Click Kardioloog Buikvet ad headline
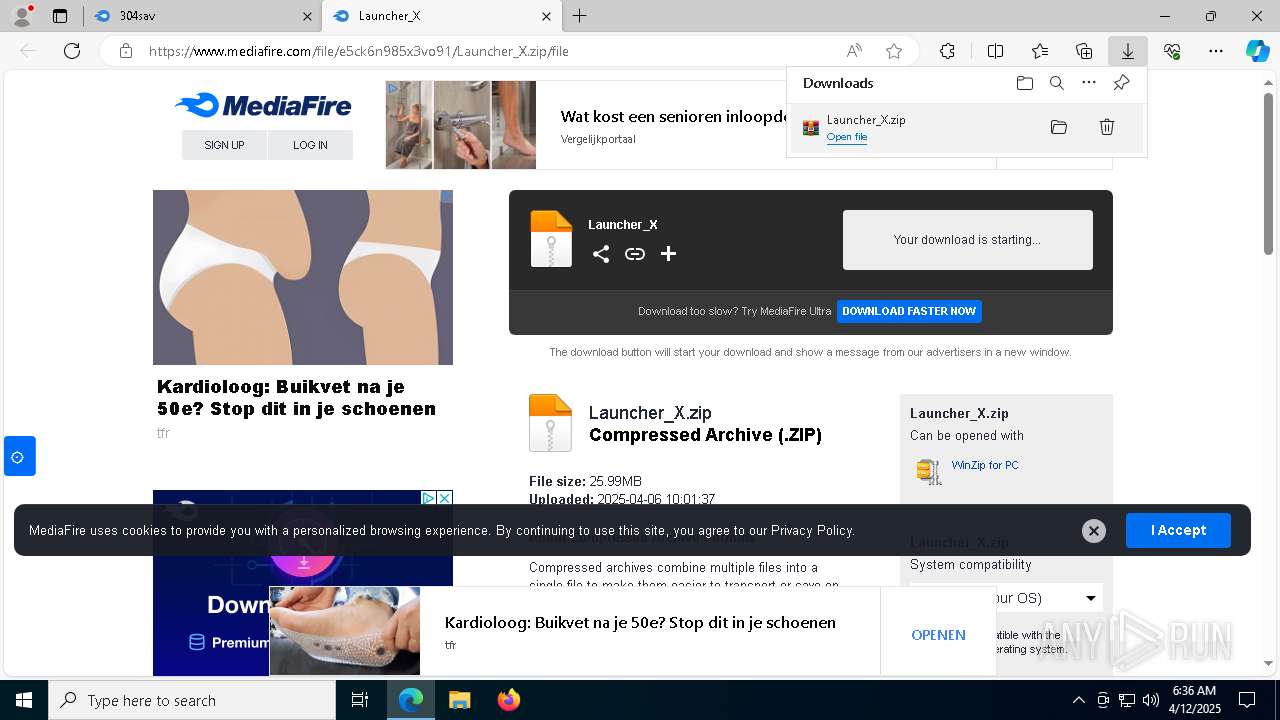This screenshot has height=720, width=1280. (x=296, y=398)
